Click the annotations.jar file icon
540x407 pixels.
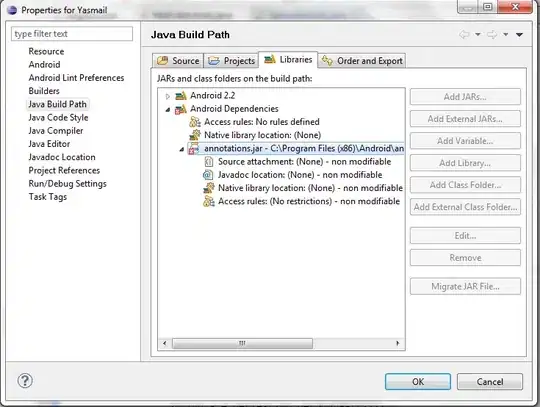194,149
